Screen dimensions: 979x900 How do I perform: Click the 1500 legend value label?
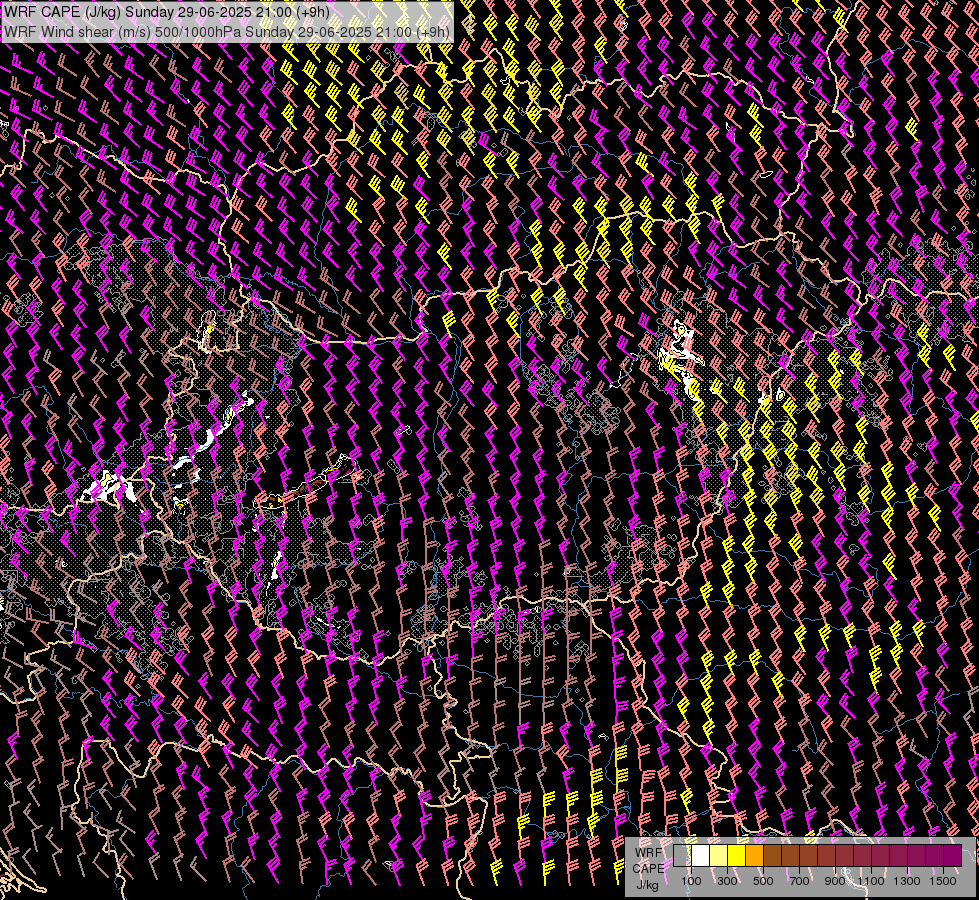(x=943, y=881)
